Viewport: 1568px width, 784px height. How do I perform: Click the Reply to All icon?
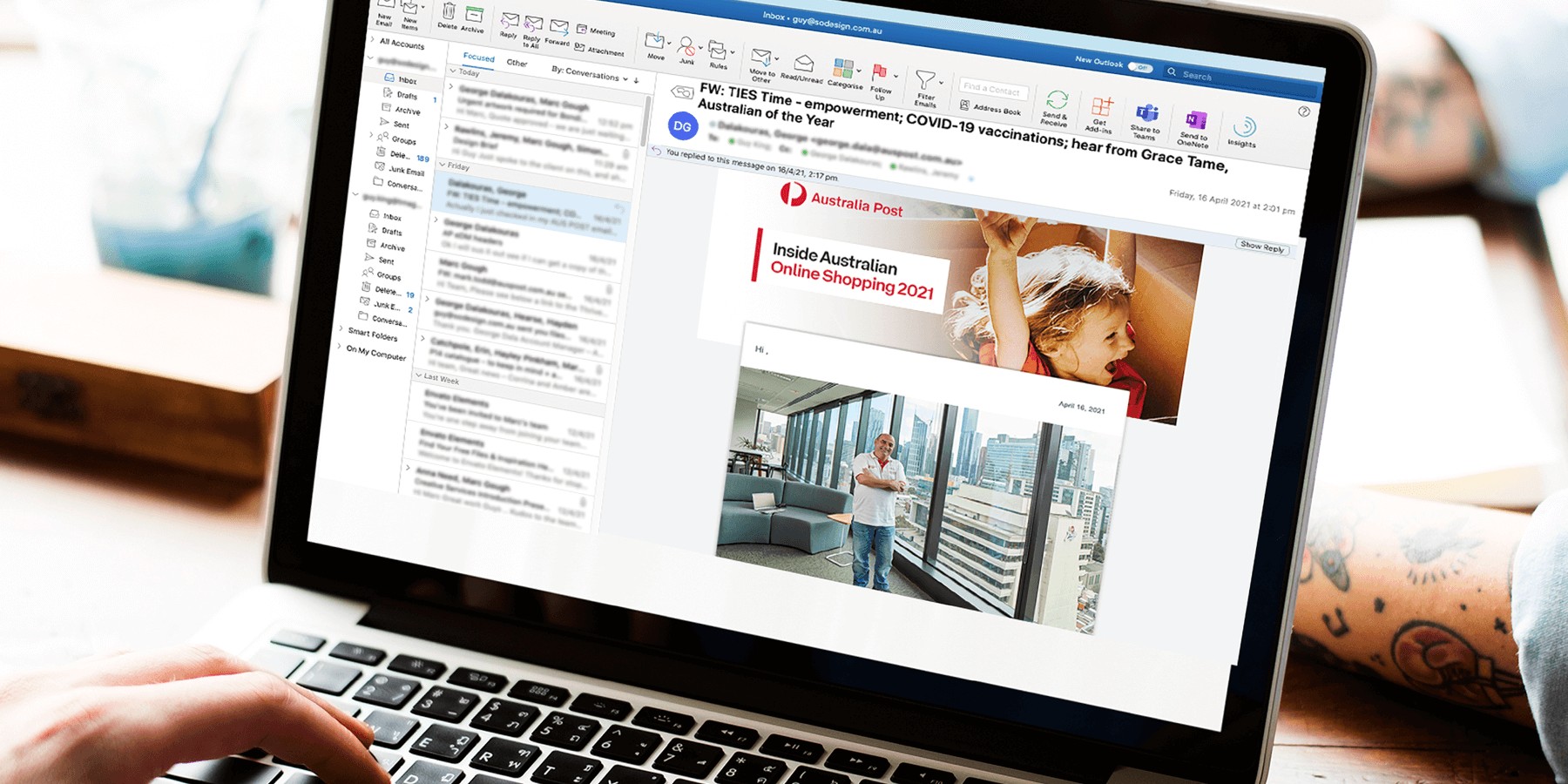533,24
